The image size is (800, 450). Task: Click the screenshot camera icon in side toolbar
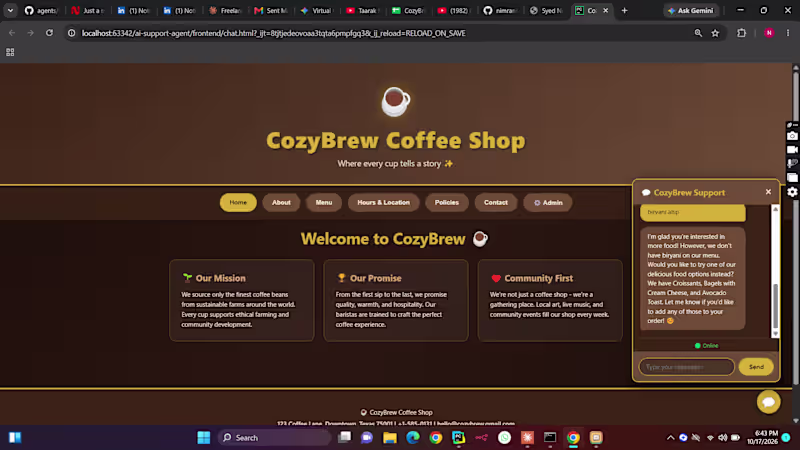(x=792, y=136)
